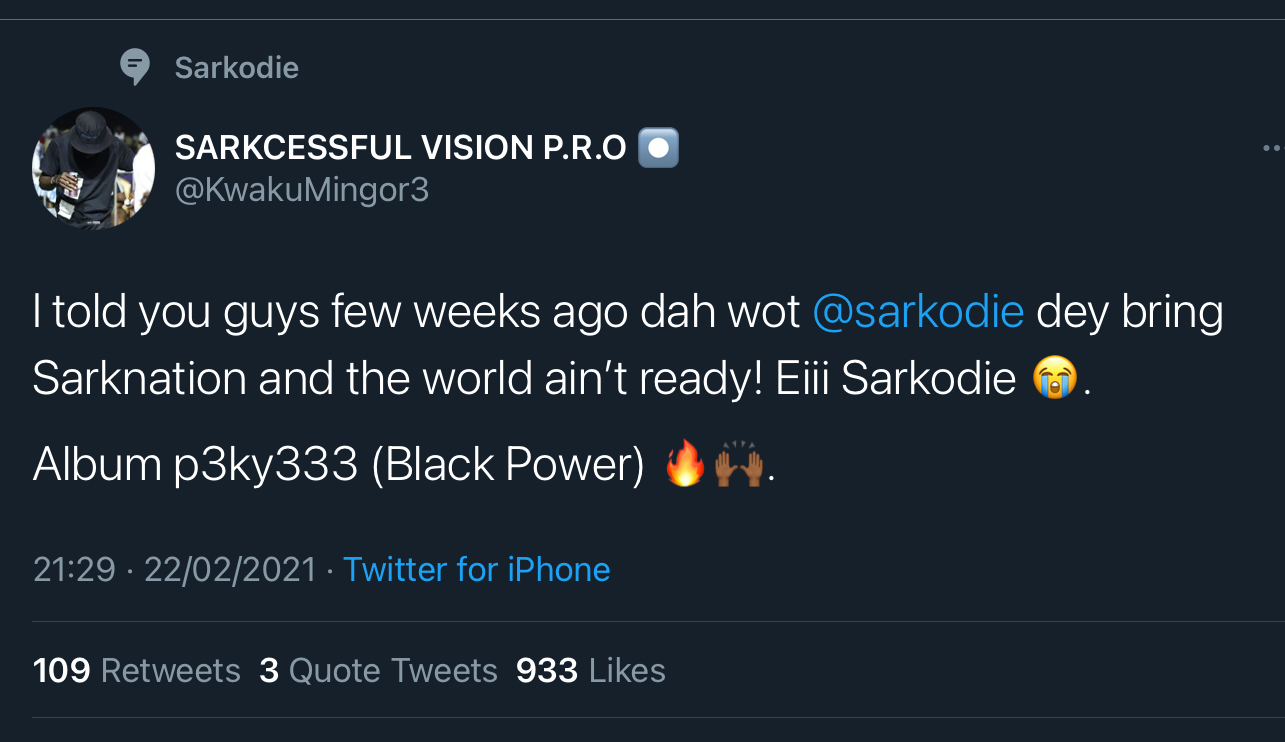Show the 933 Likes list

point(590,670)
